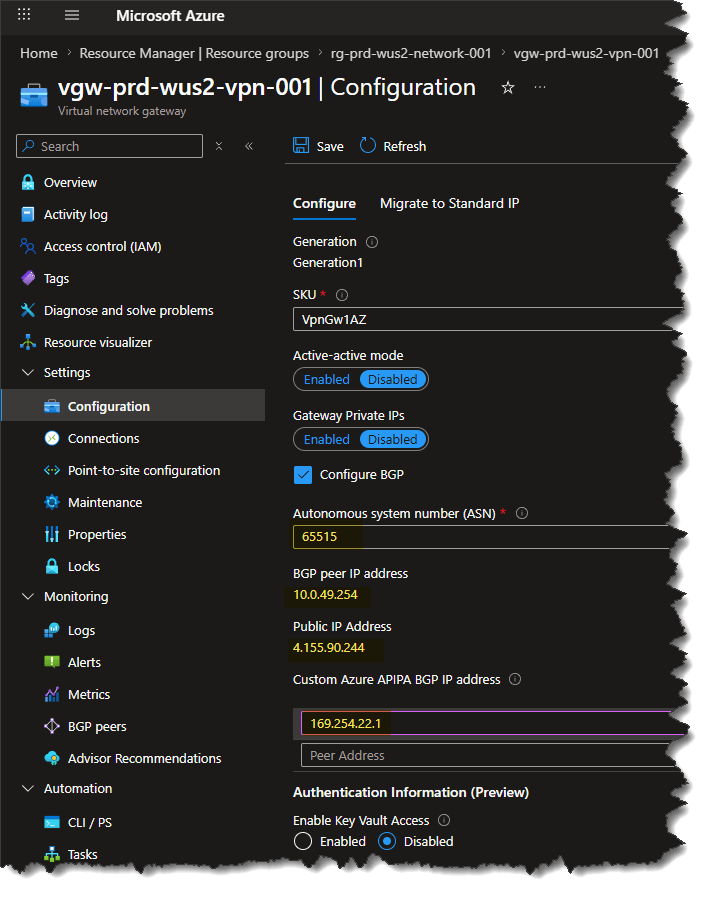Viewport: 710px width, 899px height.
Task: Click the Peer Address field
Action: (x=490, y=756)
